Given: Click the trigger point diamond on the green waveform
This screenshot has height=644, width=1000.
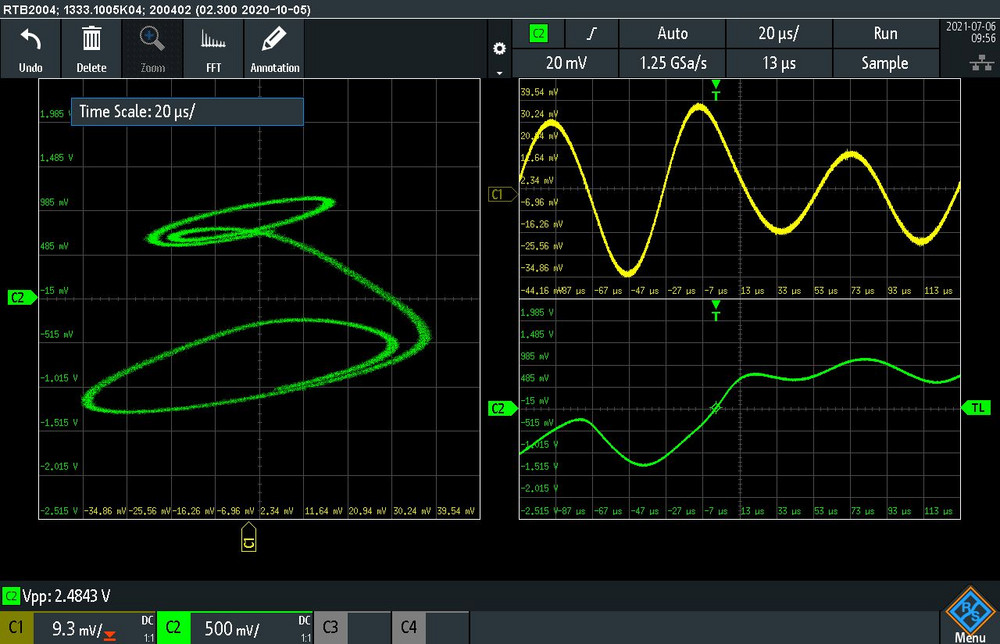Looking at the screenshot, I should point(716,407).
